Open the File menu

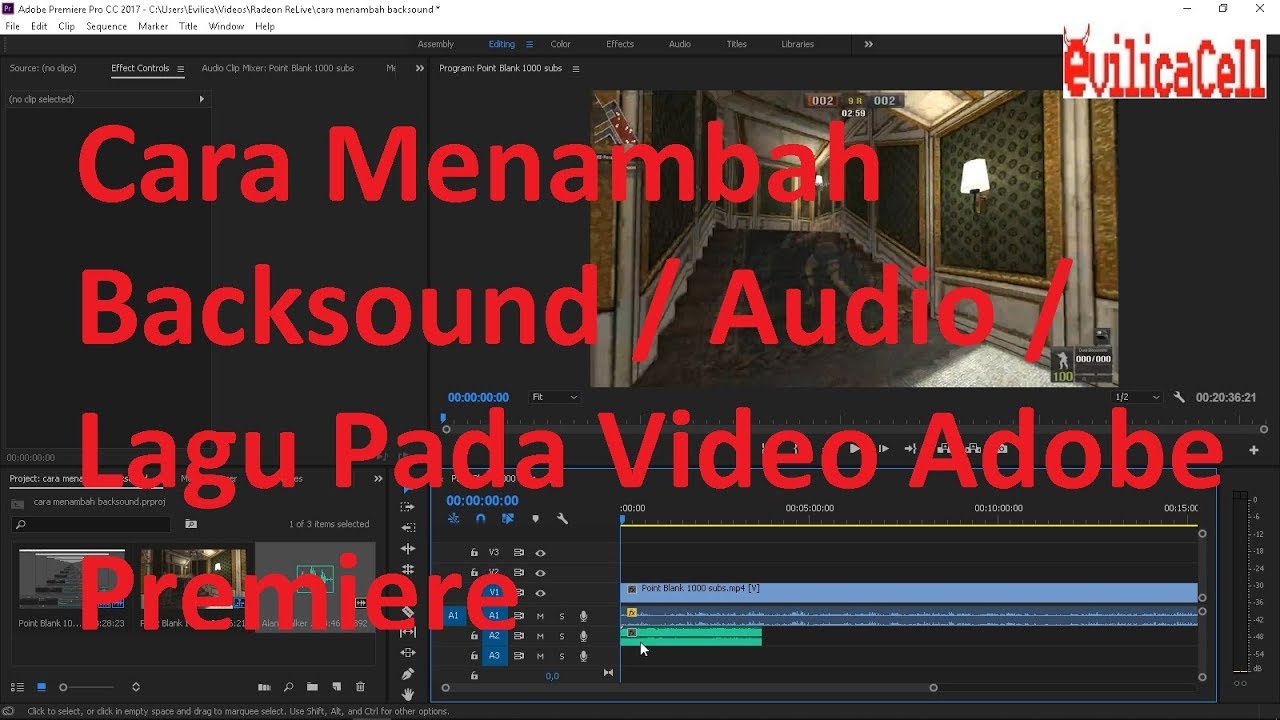click(x=12, y=27)
